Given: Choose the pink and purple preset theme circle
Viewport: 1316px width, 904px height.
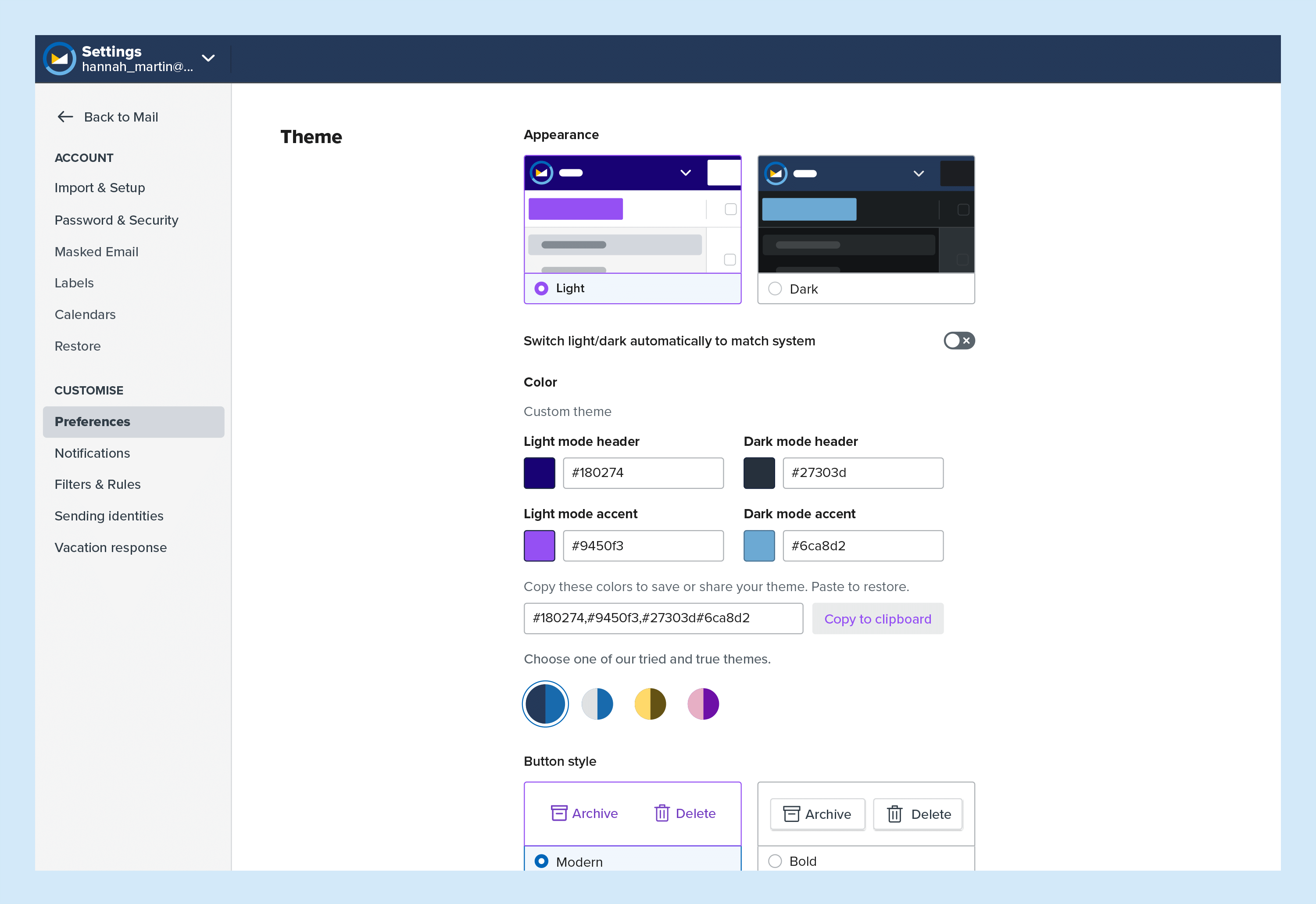Looking at the screenshot, I should coord(703,704).
